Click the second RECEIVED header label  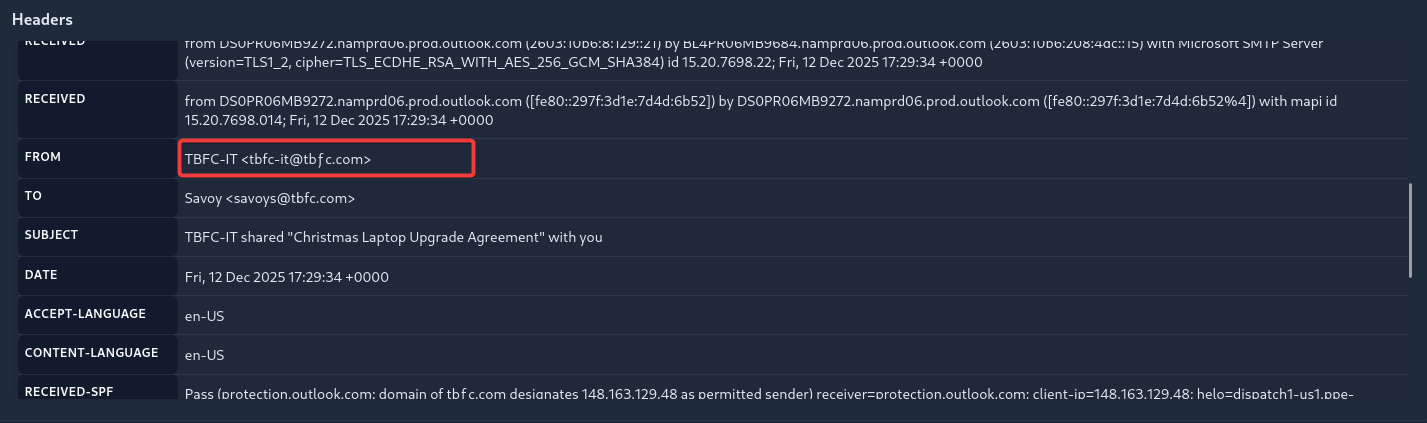click(x=55, y=99)
